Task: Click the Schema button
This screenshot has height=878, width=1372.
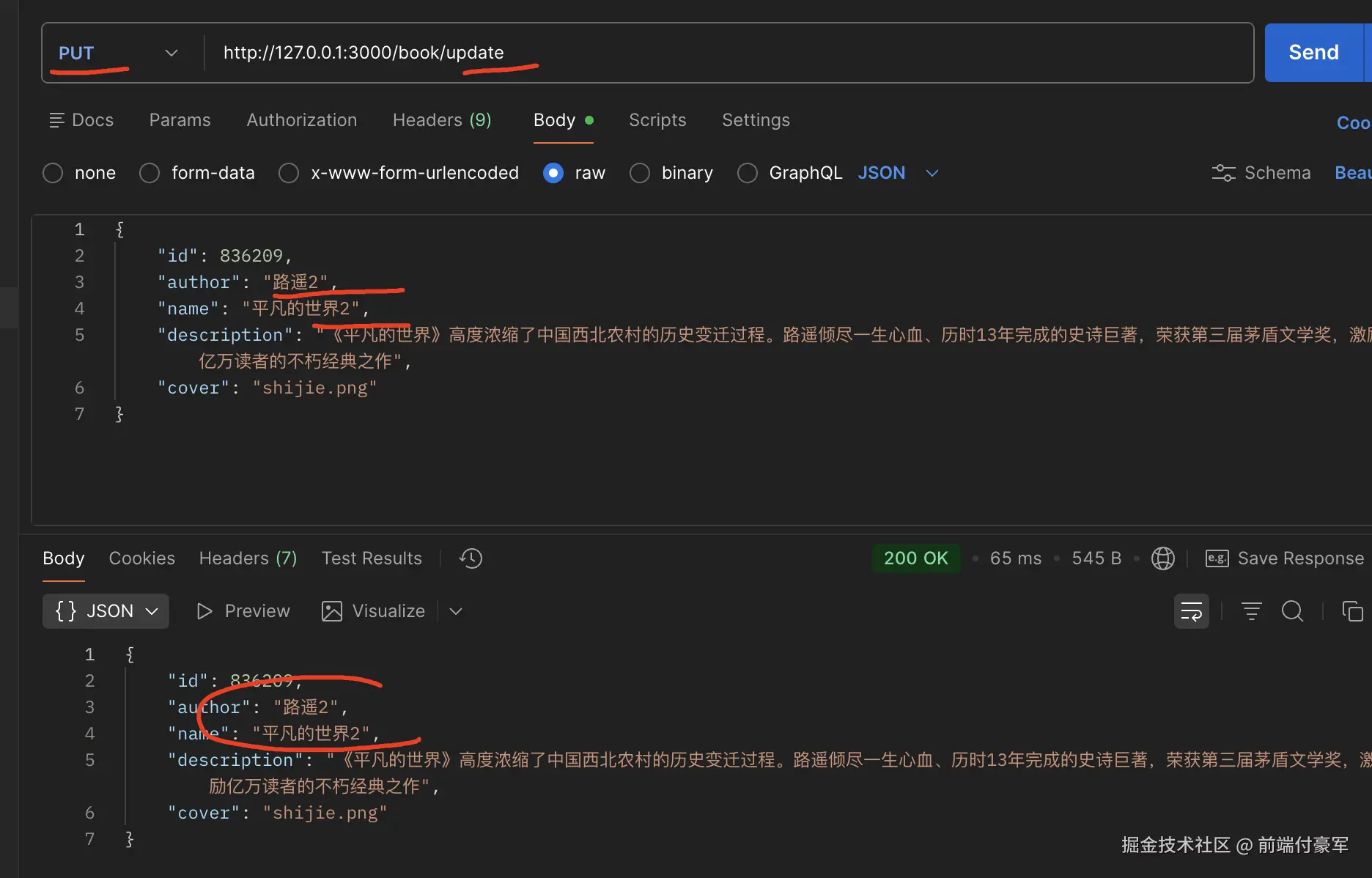Action: [1261, 173]
